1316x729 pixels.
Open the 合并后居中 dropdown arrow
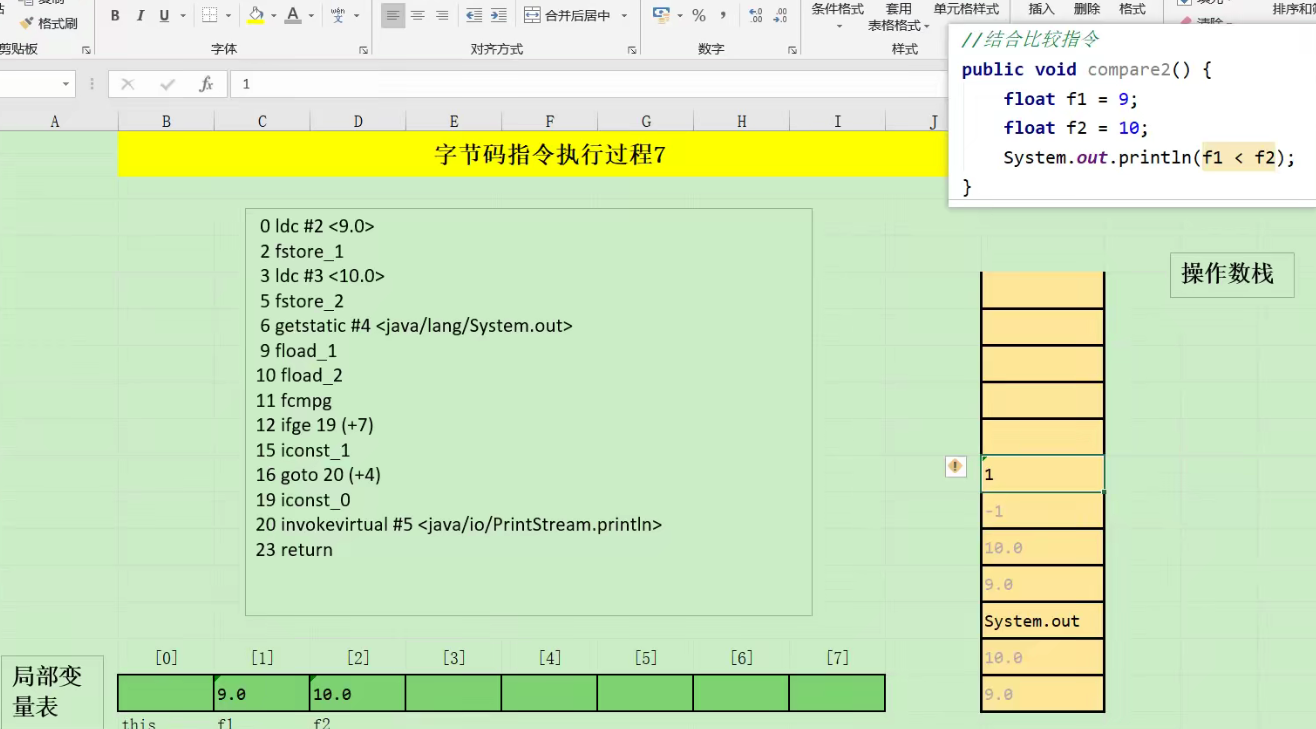624,16
